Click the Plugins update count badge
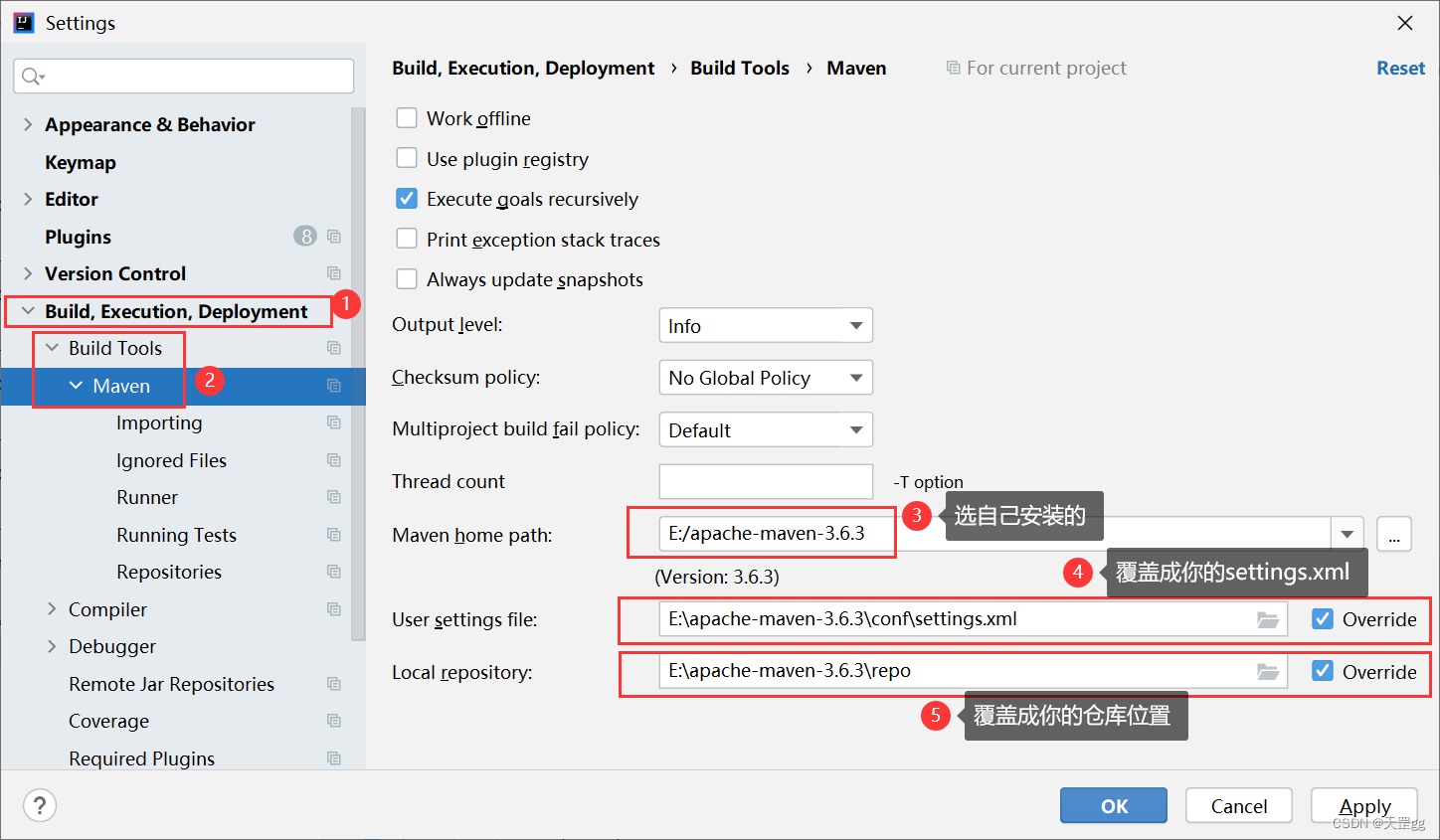The image size is (1440, 840). [305, 237]
